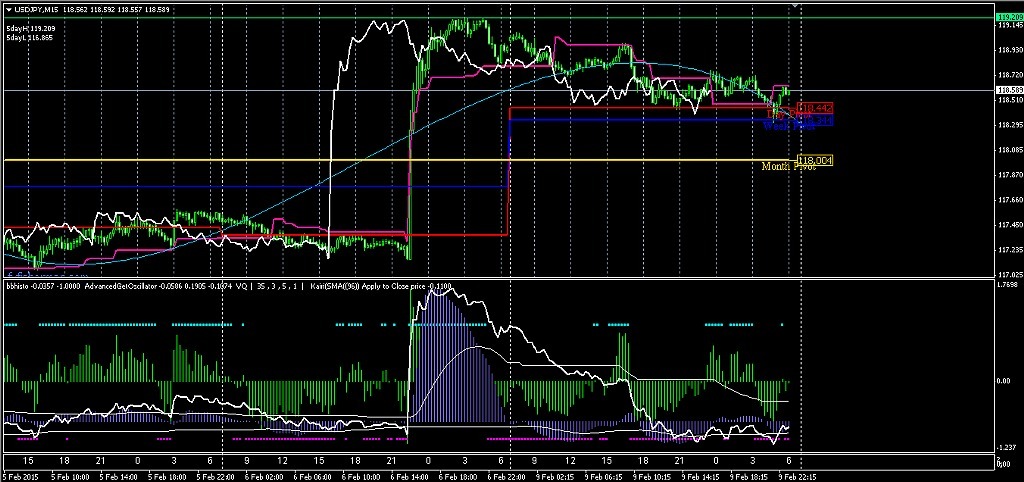Select the current price label 118.589
This screenshot has height=482, width=1024.
pos(1008,91)
